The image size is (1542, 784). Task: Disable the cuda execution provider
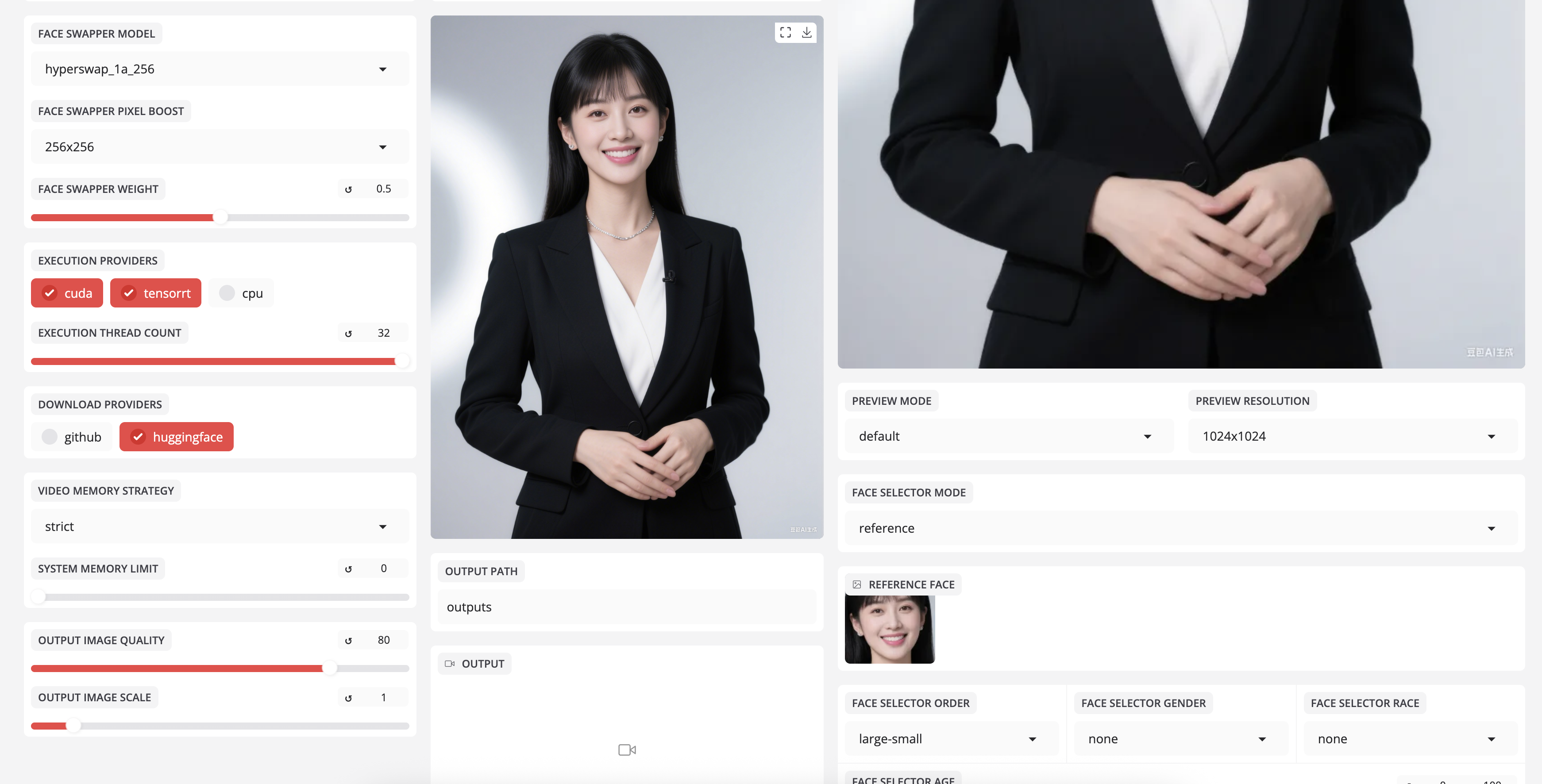67,293
